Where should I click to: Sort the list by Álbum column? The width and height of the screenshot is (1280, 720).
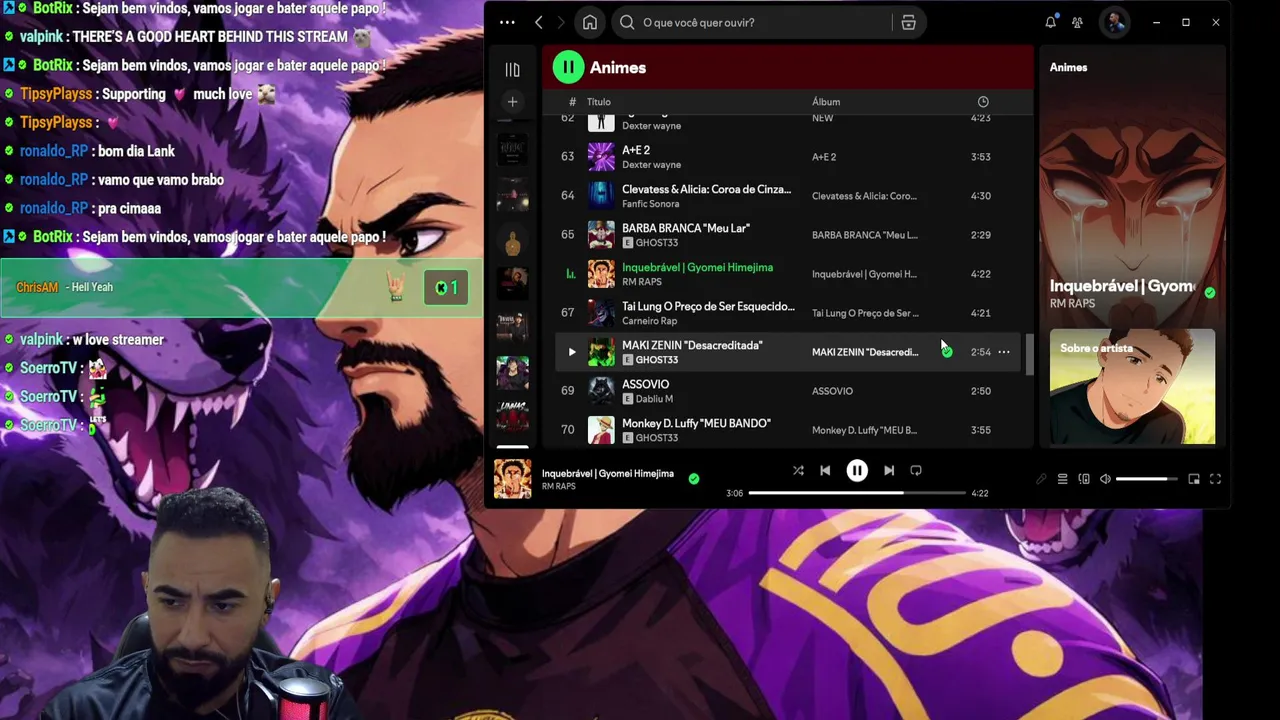click(x=826, y=102)
